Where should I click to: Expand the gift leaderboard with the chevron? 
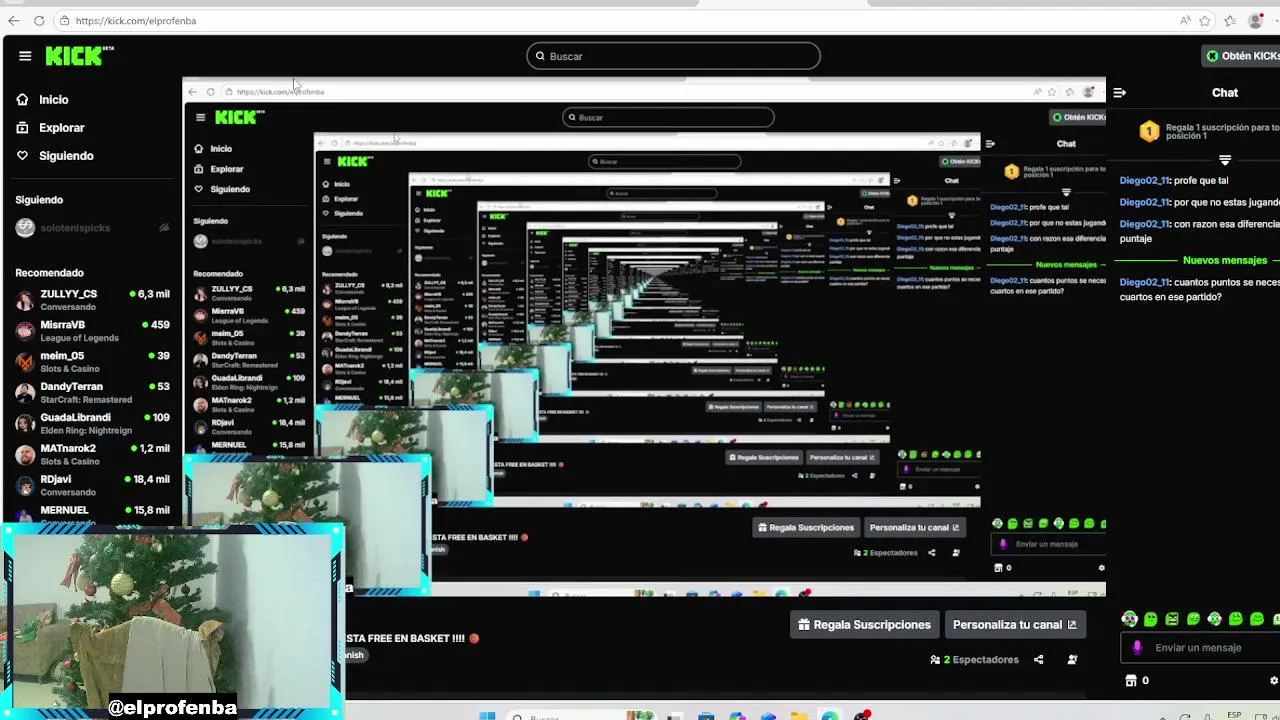pyautogui.click(x=1225, y=160)
